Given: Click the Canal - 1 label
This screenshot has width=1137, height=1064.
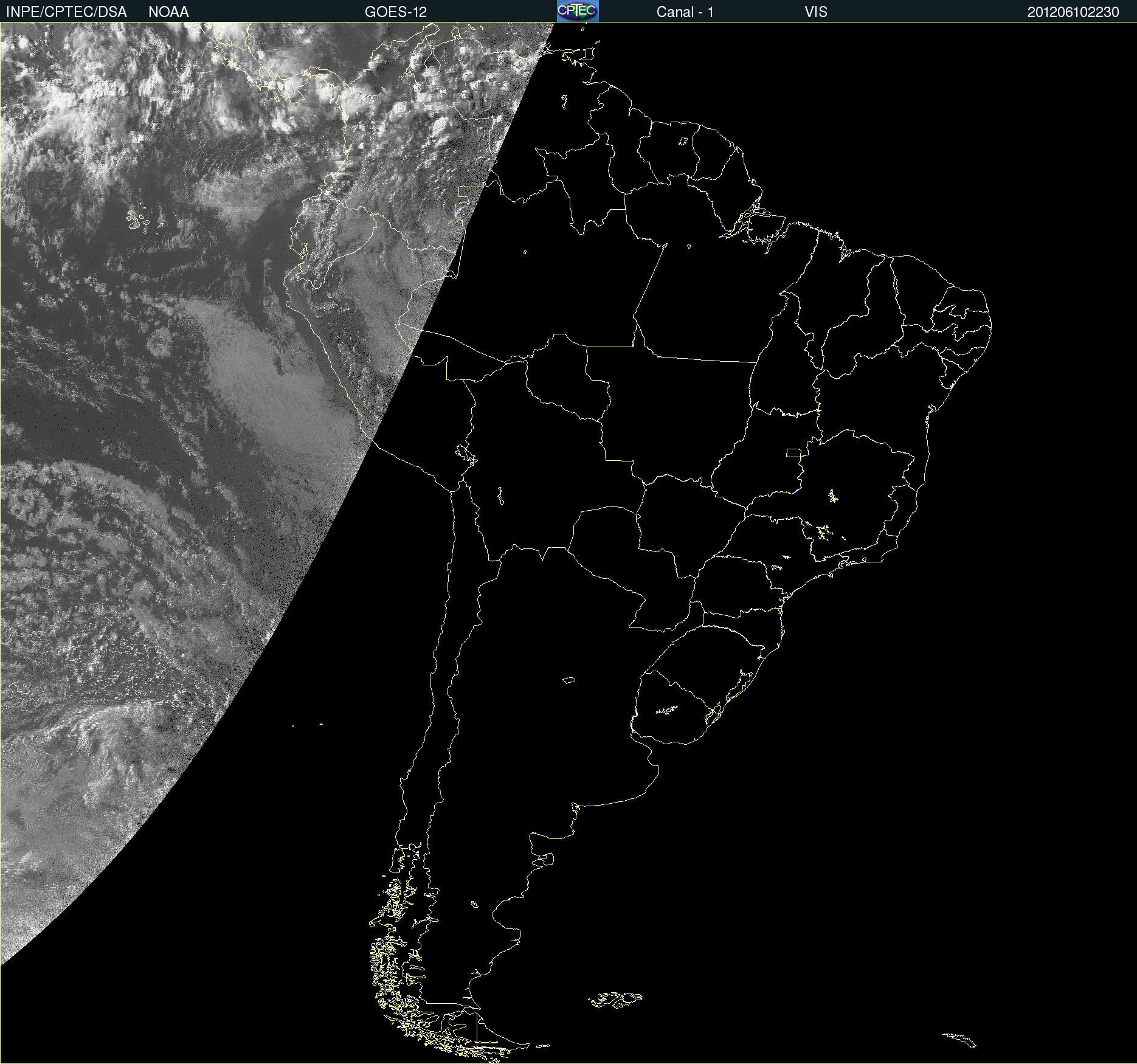Looking at the screenshot, I should [685, 12].
